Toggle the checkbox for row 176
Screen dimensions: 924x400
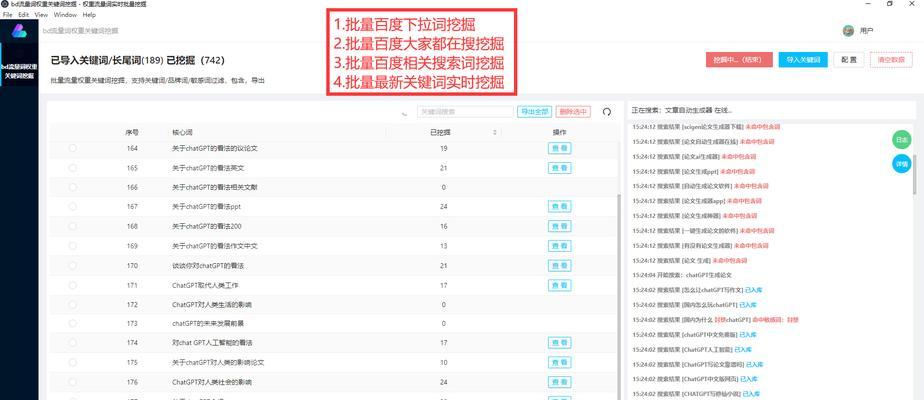(x=72, y=382)
